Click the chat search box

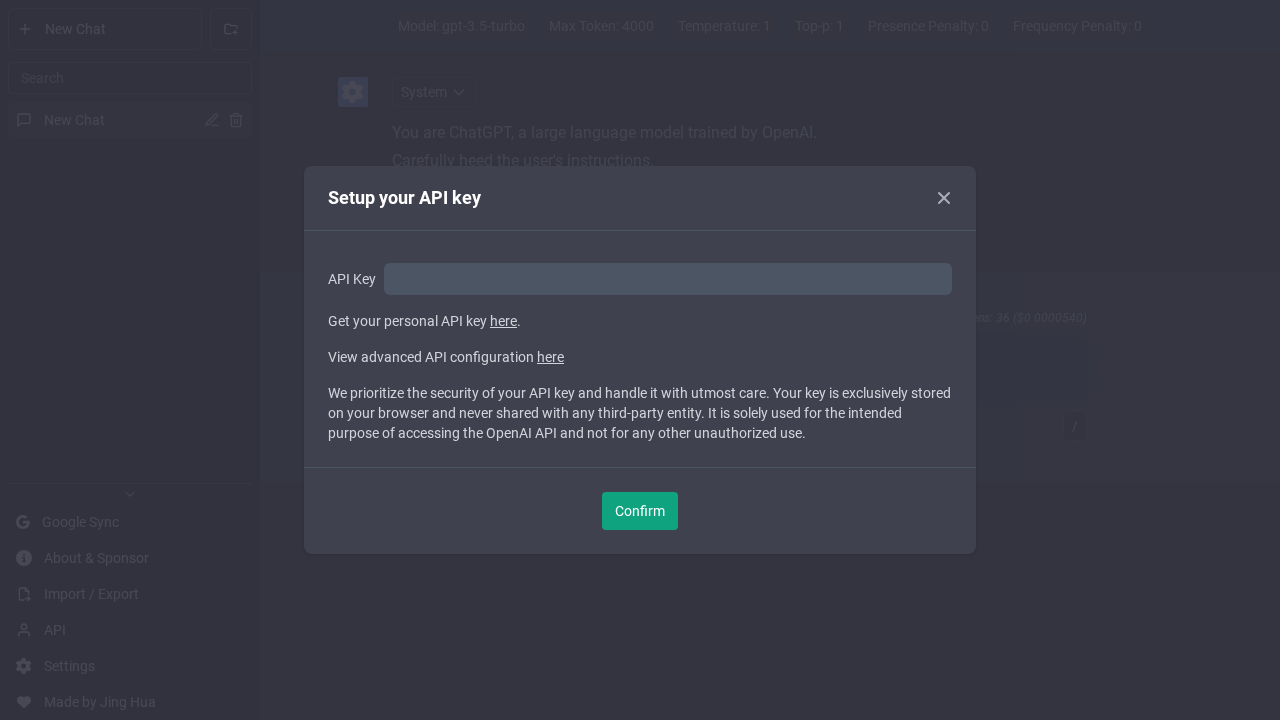pyautogui.click(x=129, y=77)
